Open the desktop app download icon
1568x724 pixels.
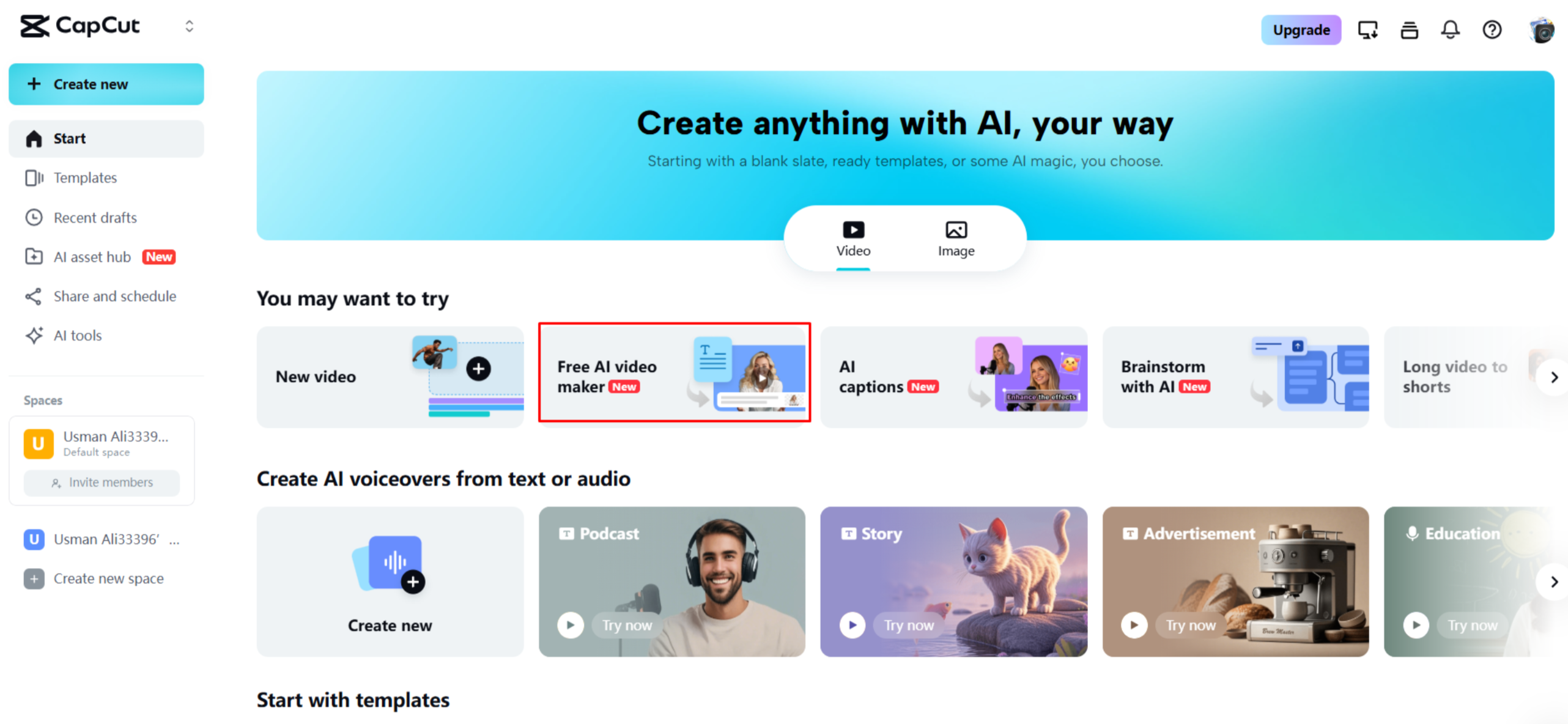click(x=1367, y=29)
